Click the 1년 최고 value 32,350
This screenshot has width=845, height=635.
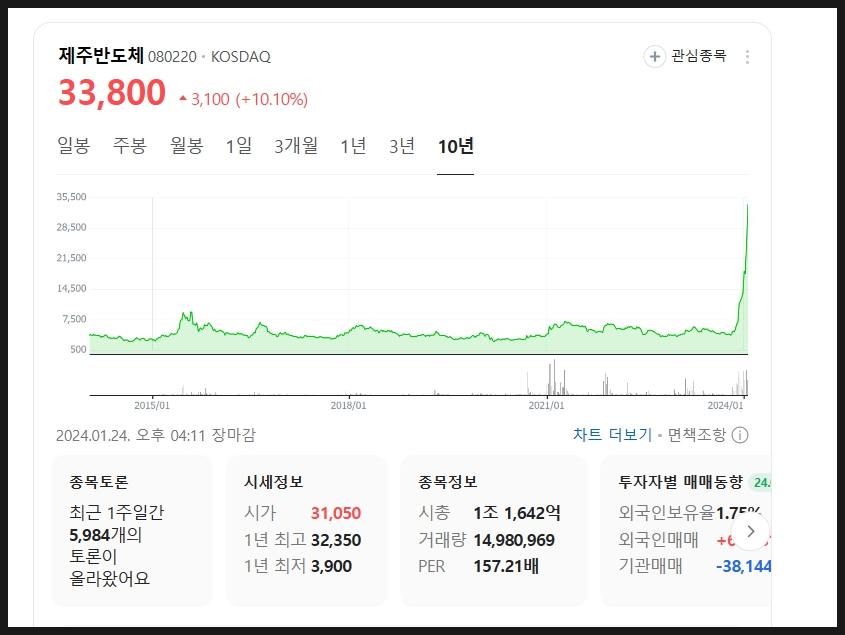point(336,540)
